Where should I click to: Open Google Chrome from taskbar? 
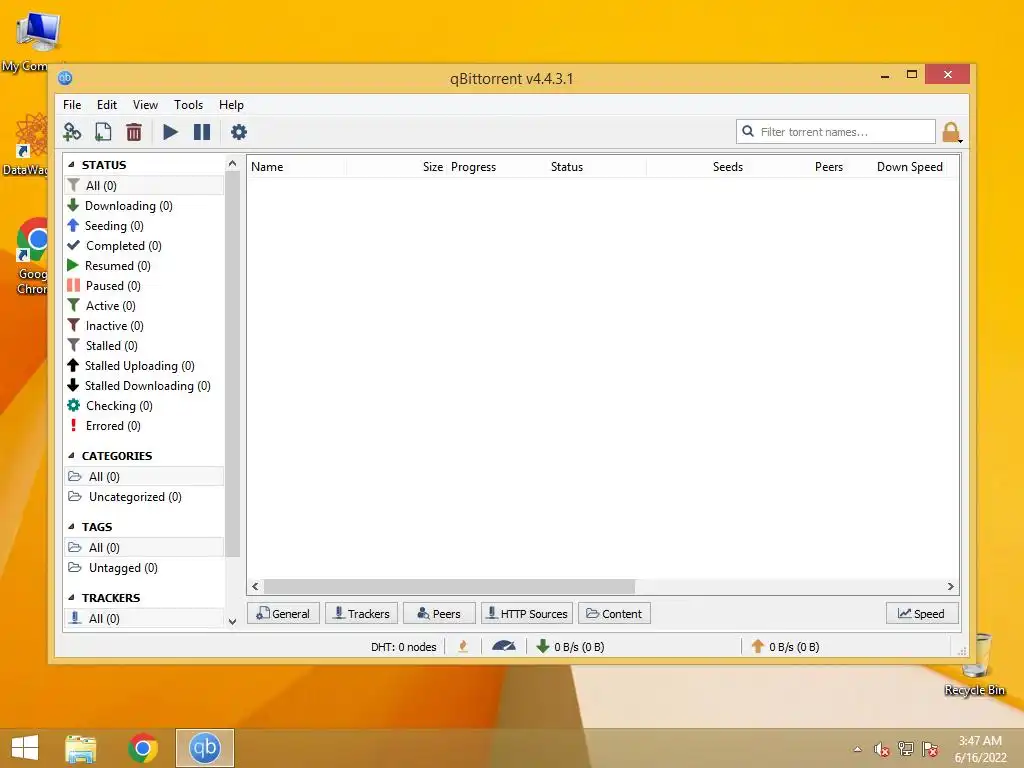coord(143,748)
